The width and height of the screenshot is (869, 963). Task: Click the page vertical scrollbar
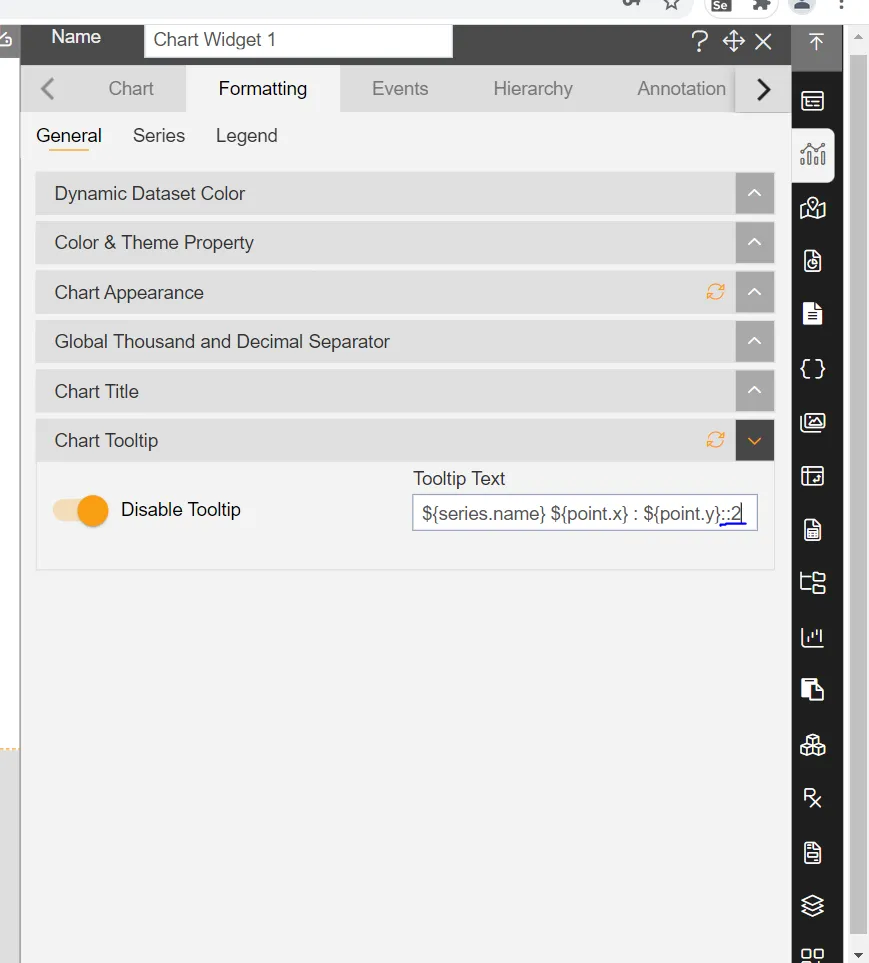click(x=858, y=494)
